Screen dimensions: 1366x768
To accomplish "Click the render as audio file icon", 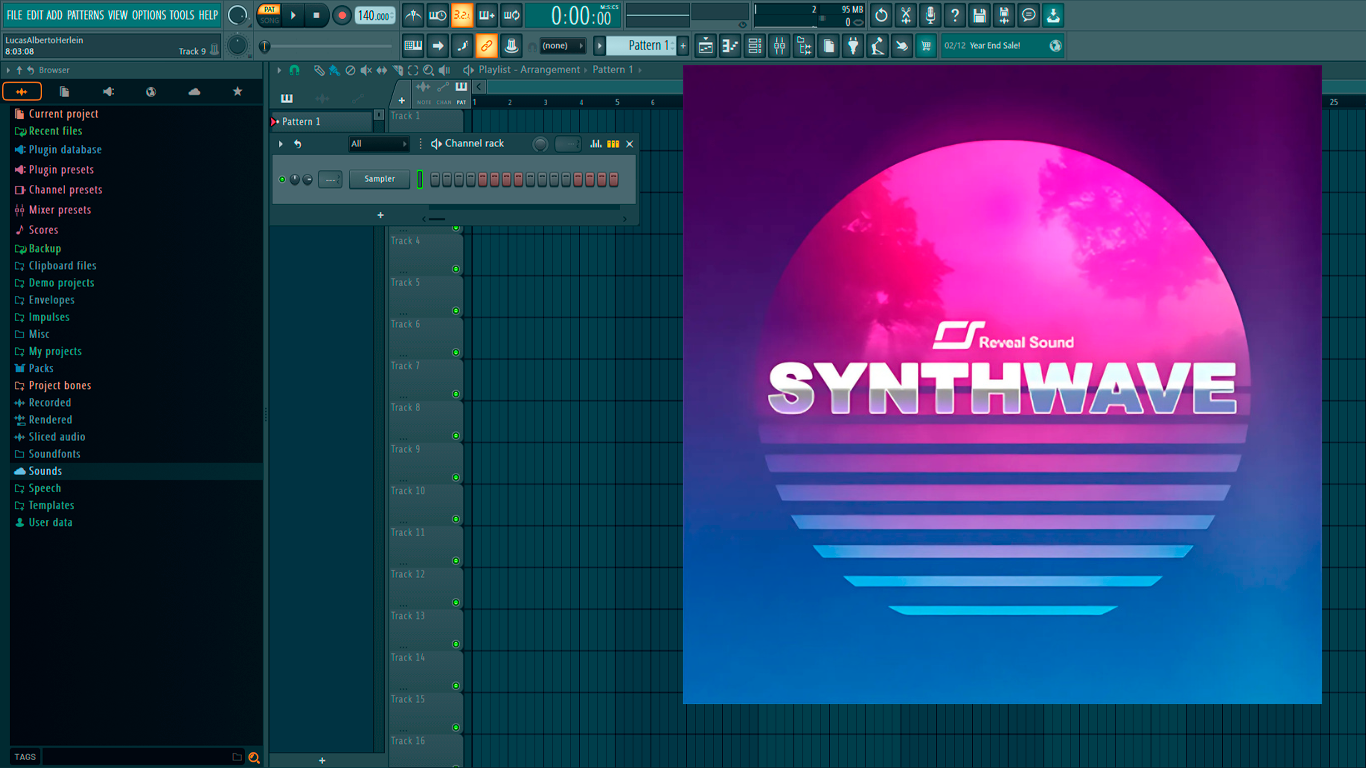I will [x=1004, y=15].
